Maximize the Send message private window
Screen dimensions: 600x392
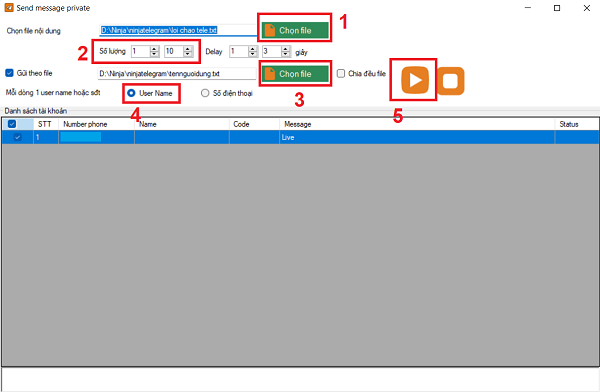(557, 8)
